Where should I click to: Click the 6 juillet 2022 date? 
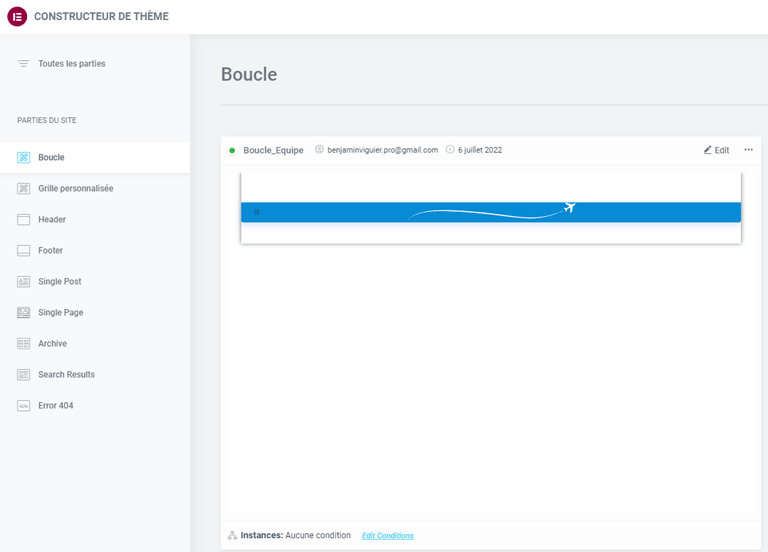[x=479, y=150]
